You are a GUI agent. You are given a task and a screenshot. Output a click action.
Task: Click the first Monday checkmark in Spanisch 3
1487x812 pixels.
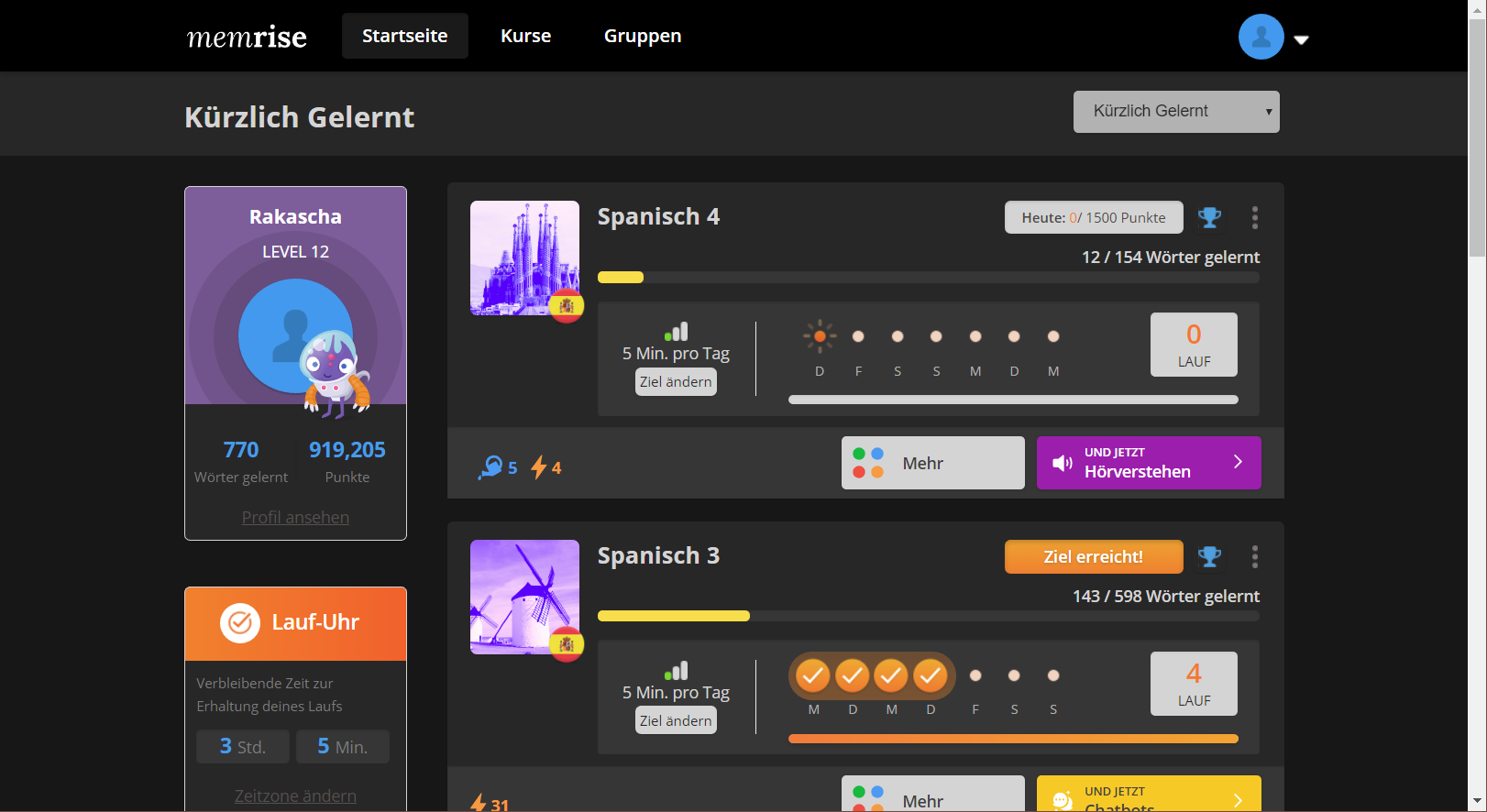[812, 676]
